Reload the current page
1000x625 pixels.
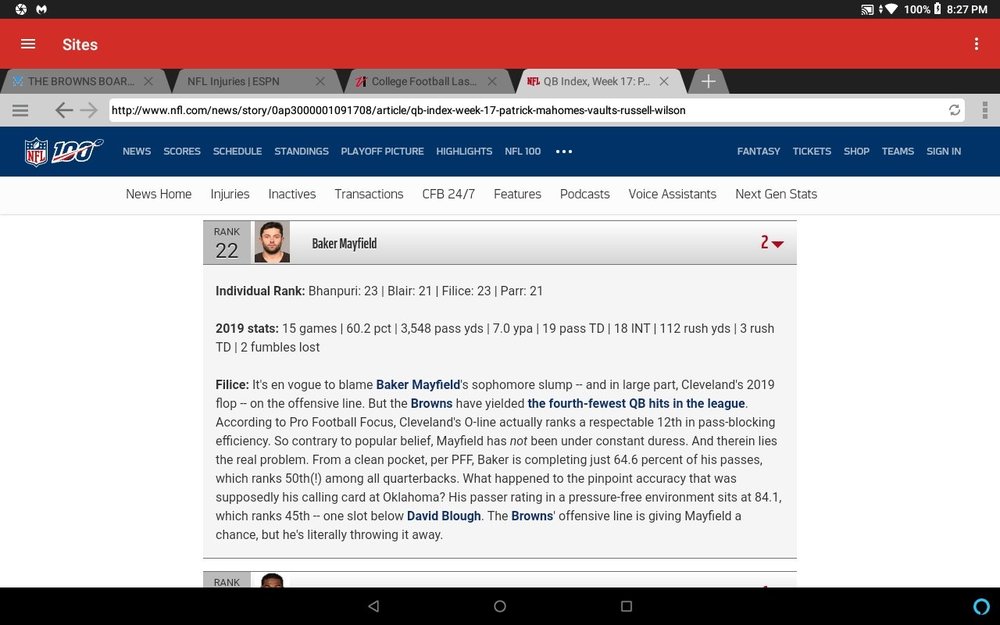(x=954, y=110)
